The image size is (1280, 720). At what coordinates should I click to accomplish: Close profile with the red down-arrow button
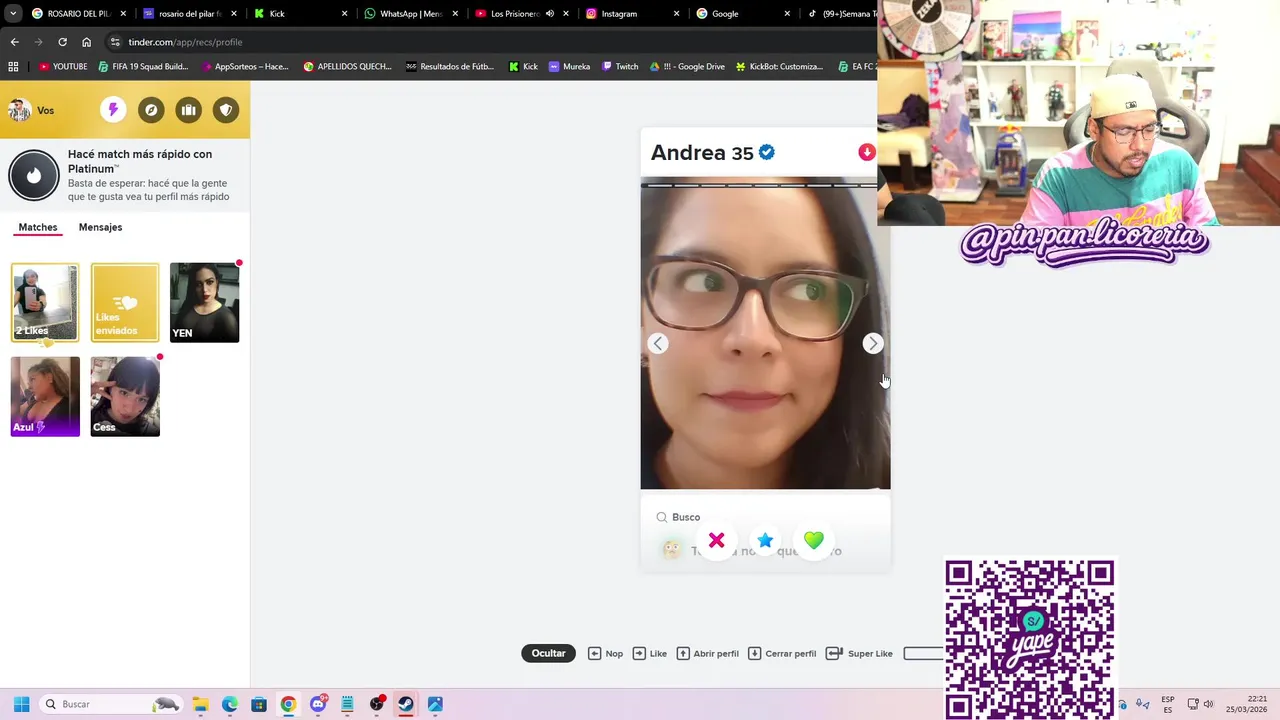pos(867,152)
